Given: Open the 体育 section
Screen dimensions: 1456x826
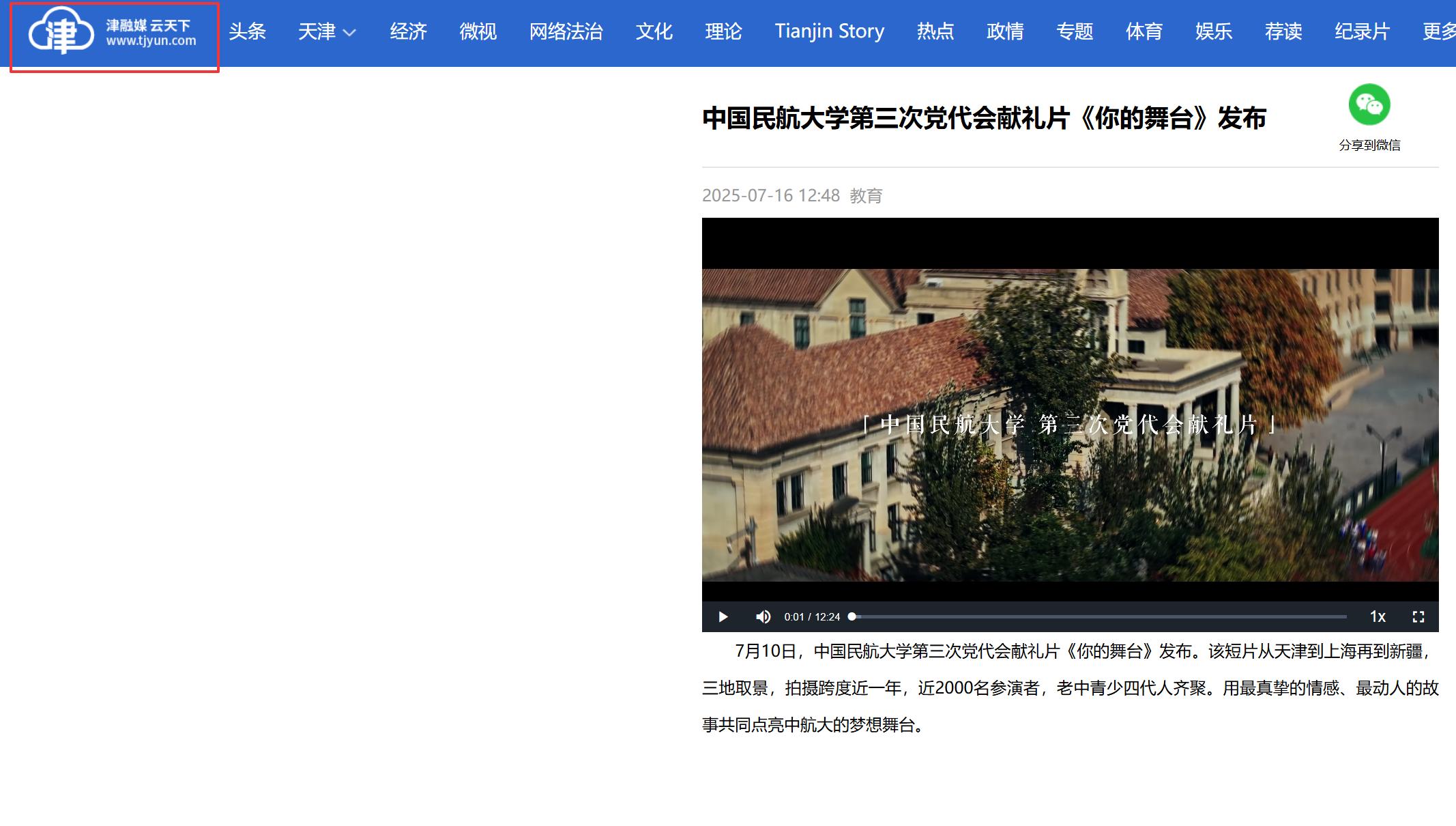Looking at the screenshot, I should coord(1144,32).
